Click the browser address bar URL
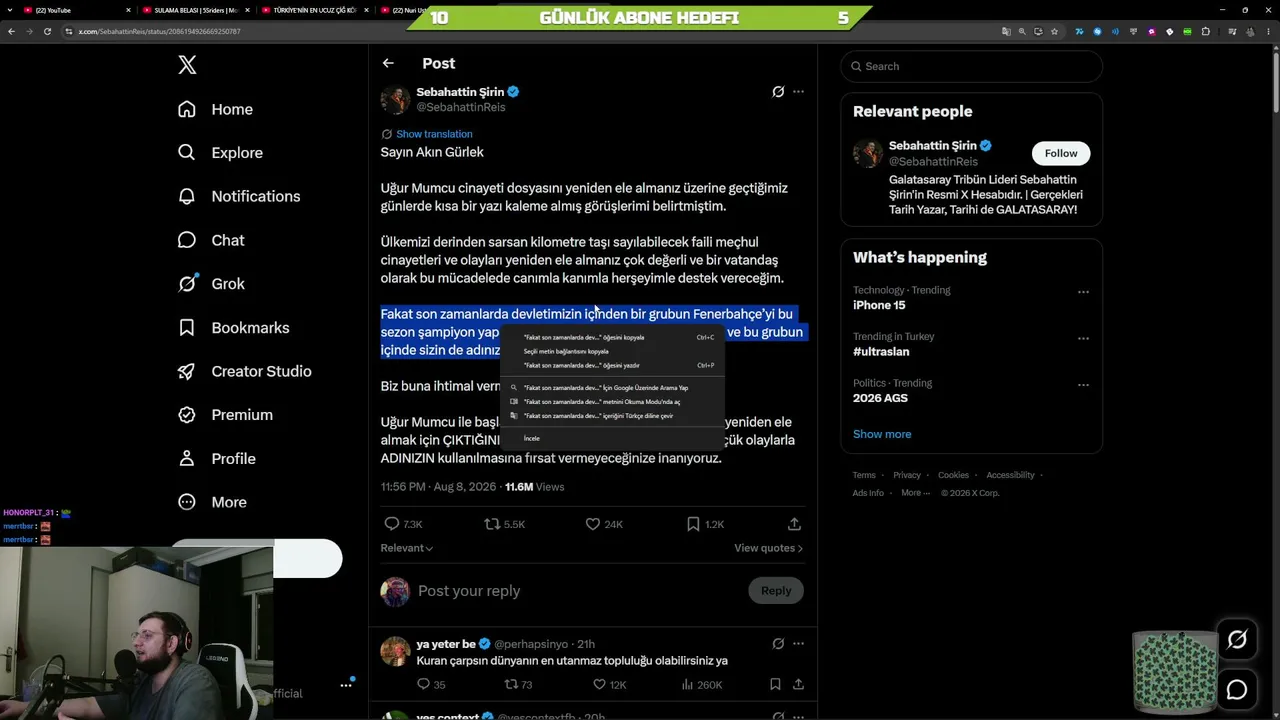 (x=160, y=31)
